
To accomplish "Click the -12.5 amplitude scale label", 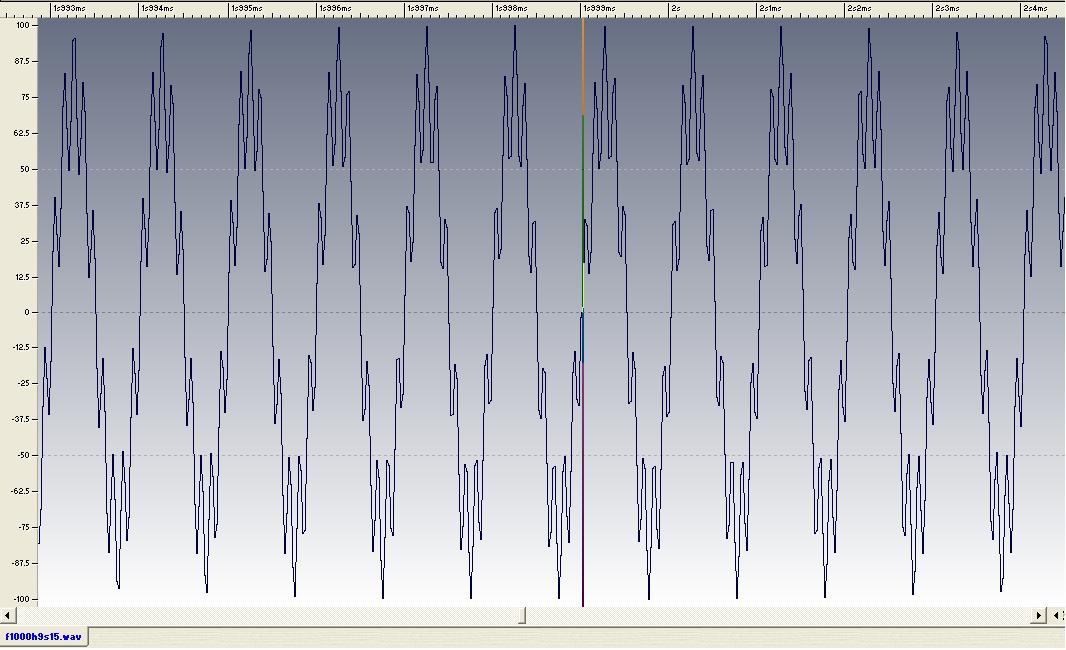I will [x=20, y=347].
